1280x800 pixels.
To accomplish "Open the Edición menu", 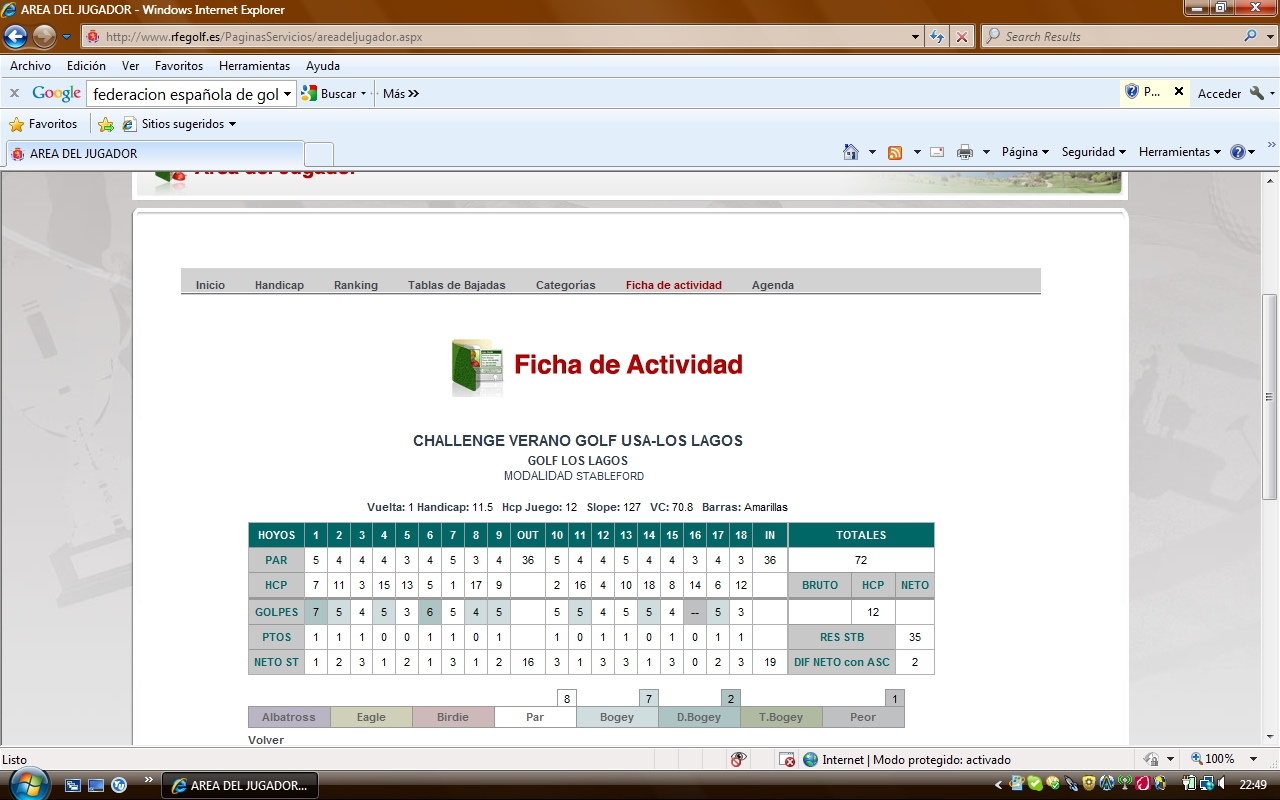I will (86, 66).
